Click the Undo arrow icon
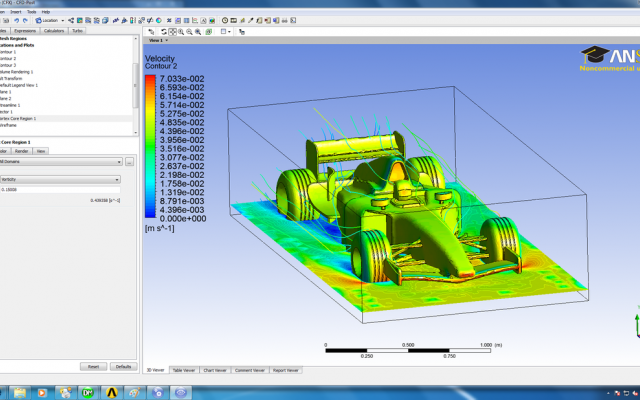The width and height of the screenshot is (640, 400). 17,20
